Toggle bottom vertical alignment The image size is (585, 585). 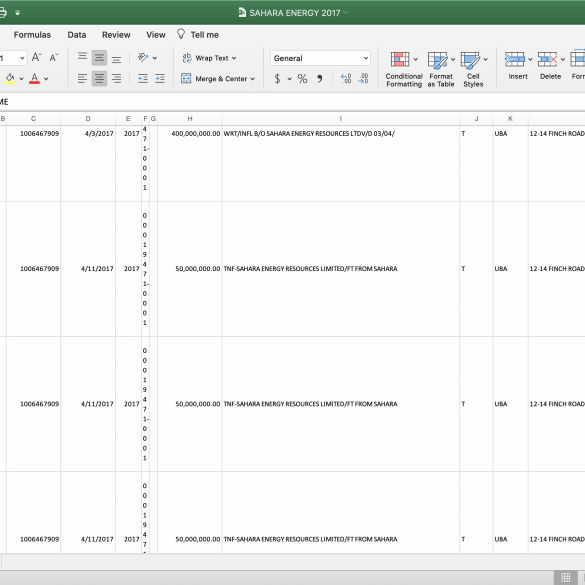click(116, 57)
